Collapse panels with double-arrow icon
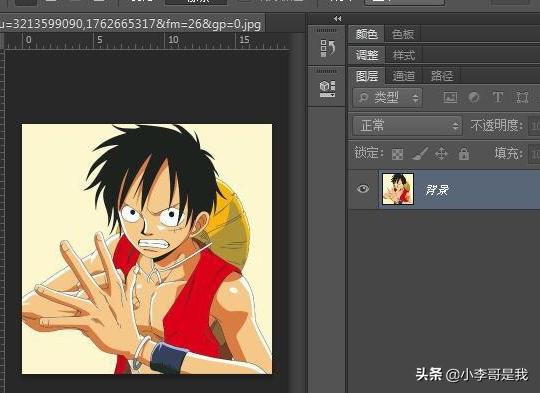540x393 pixels. [338, 19]
